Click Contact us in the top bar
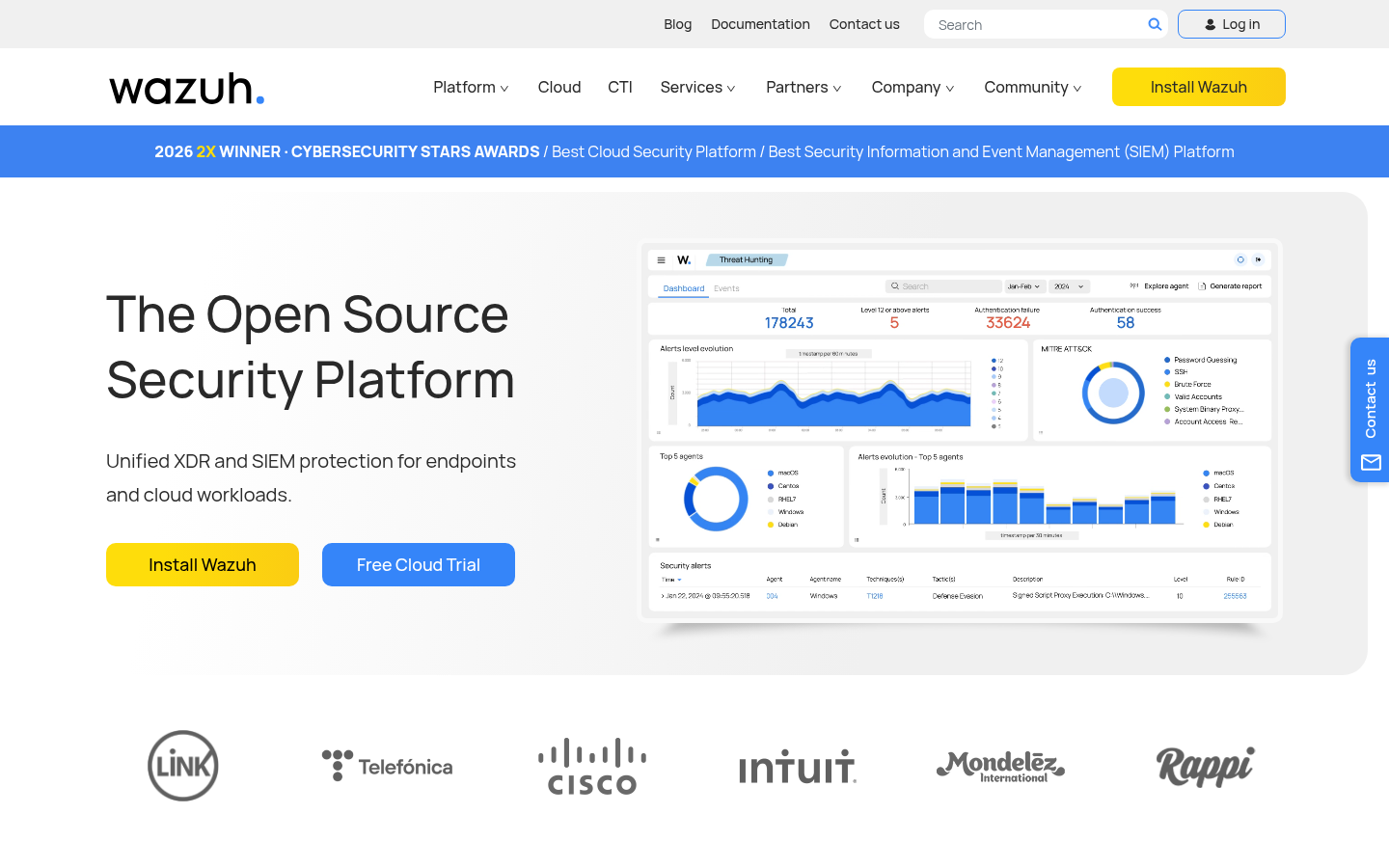The width and height of the screenshot is (1389, 868). (864, 24)
